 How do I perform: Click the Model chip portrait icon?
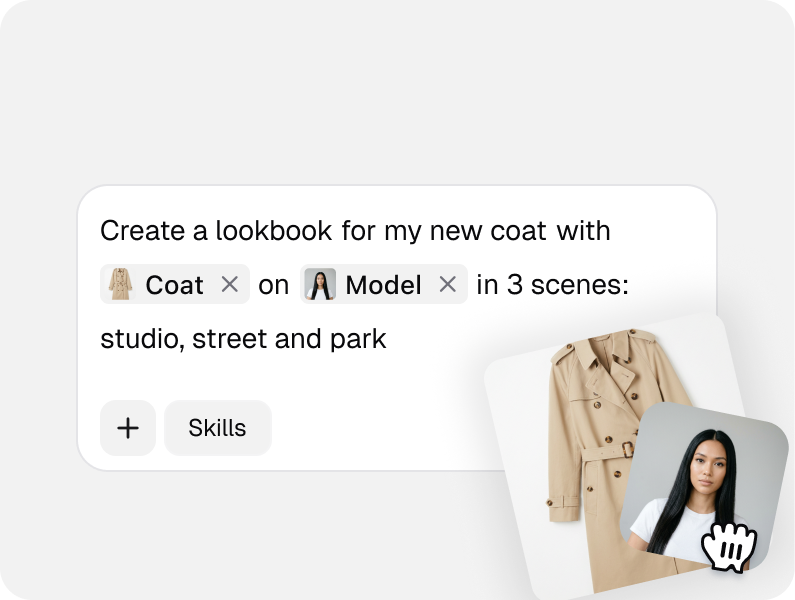320,284
